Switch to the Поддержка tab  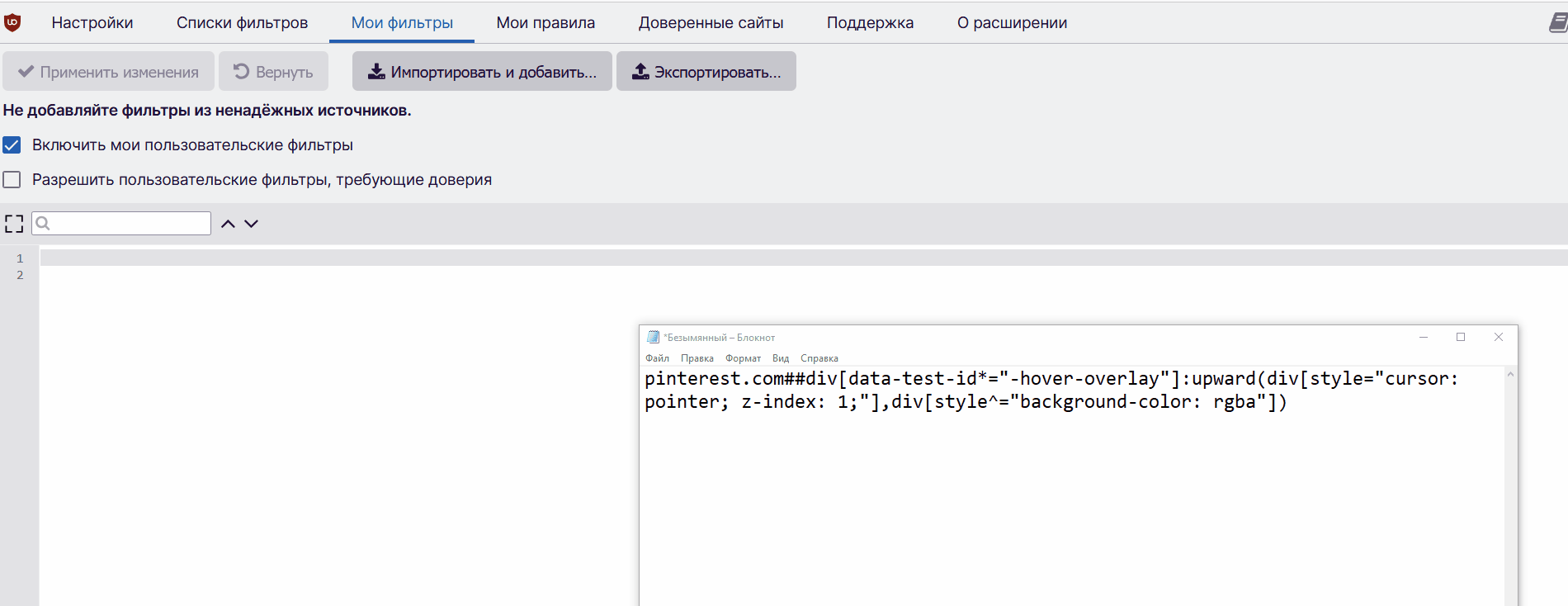click(x=870, y=22)
